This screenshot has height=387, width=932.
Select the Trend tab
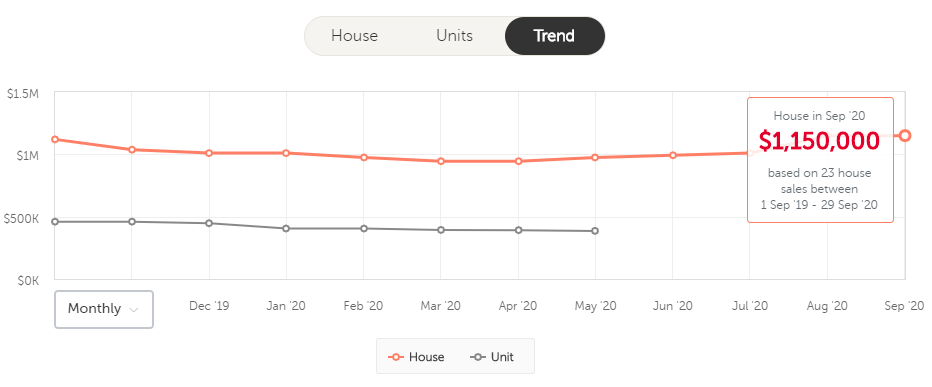pos(555,36)
